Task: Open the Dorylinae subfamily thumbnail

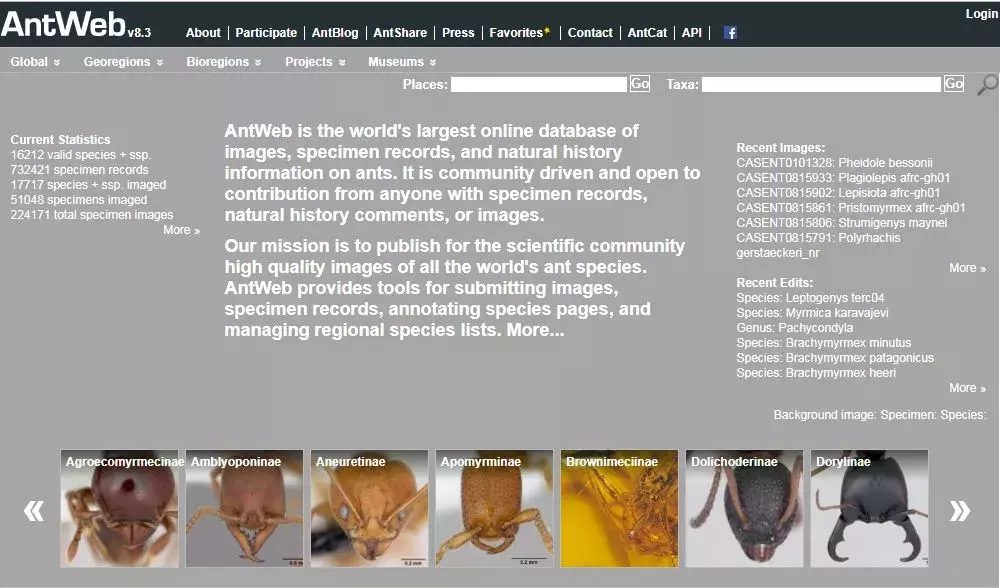Action: (x=869, y=508)
